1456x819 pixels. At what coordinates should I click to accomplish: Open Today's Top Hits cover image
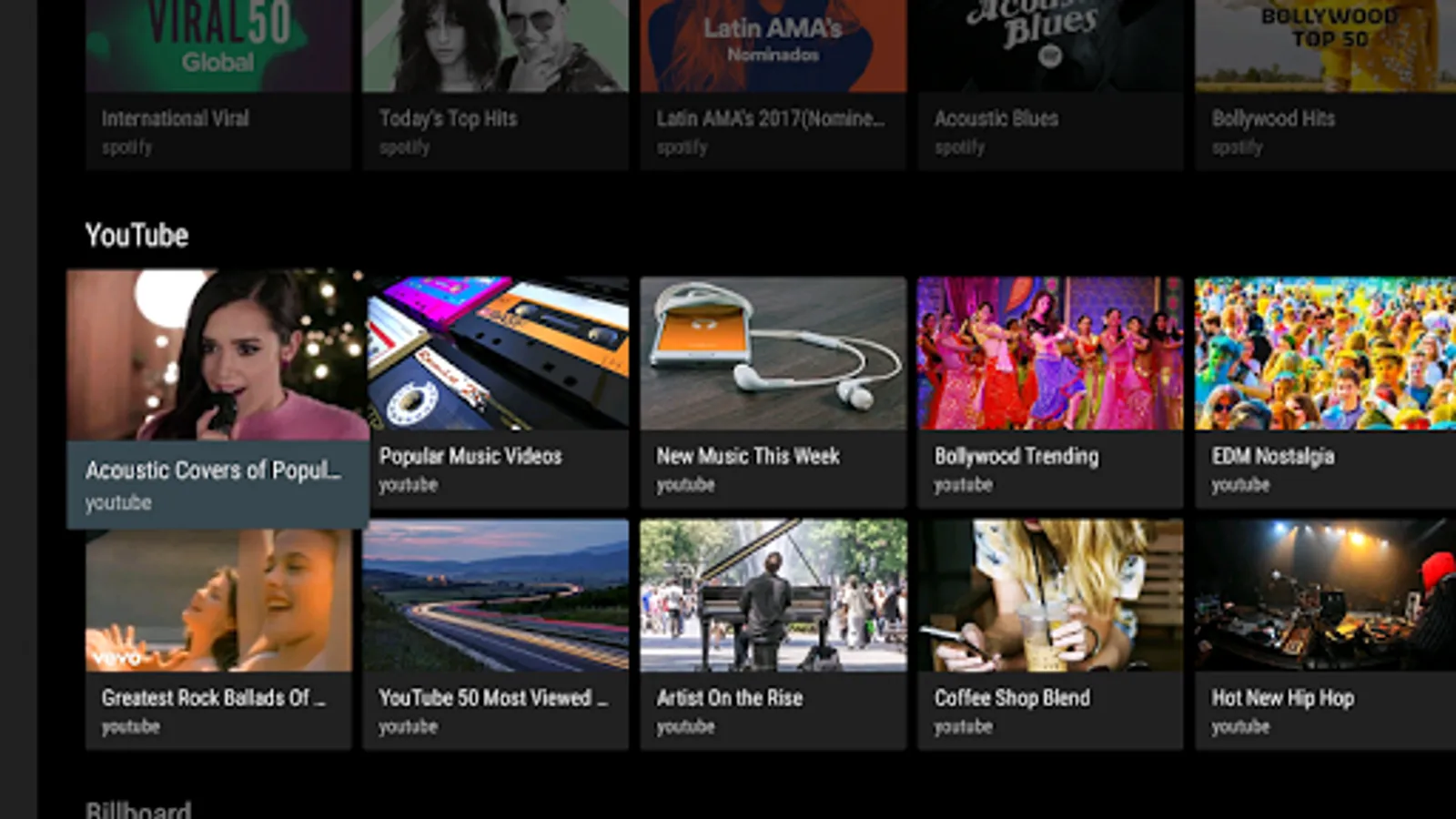point(496,45)
